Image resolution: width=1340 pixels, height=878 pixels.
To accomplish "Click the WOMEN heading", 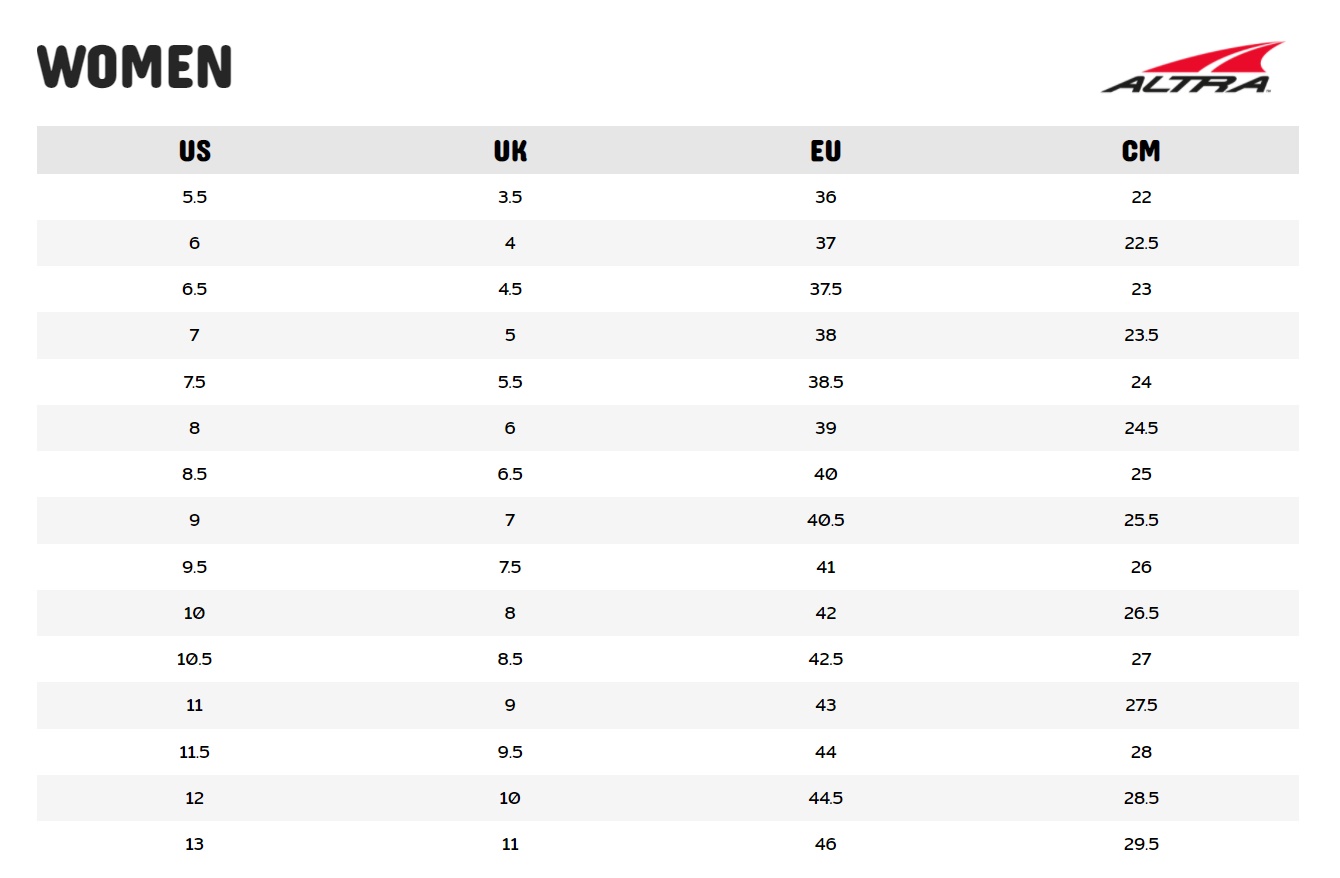I will (134, 67).
